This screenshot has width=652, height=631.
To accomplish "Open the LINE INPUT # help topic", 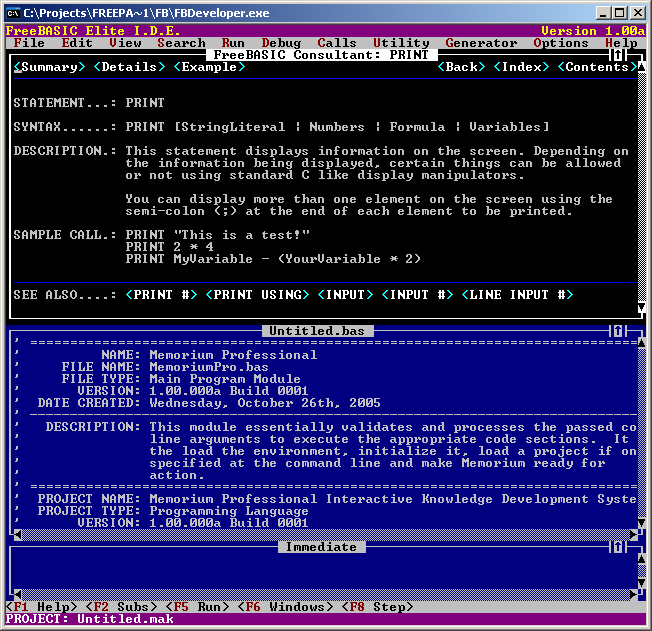I will pyautogui.click(x=517, y=295).
